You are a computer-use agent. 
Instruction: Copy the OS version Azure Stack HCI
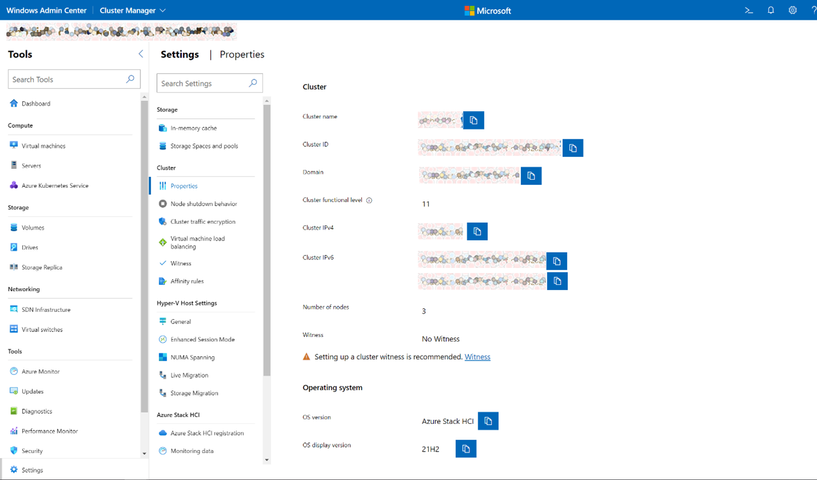pos(488,421)
